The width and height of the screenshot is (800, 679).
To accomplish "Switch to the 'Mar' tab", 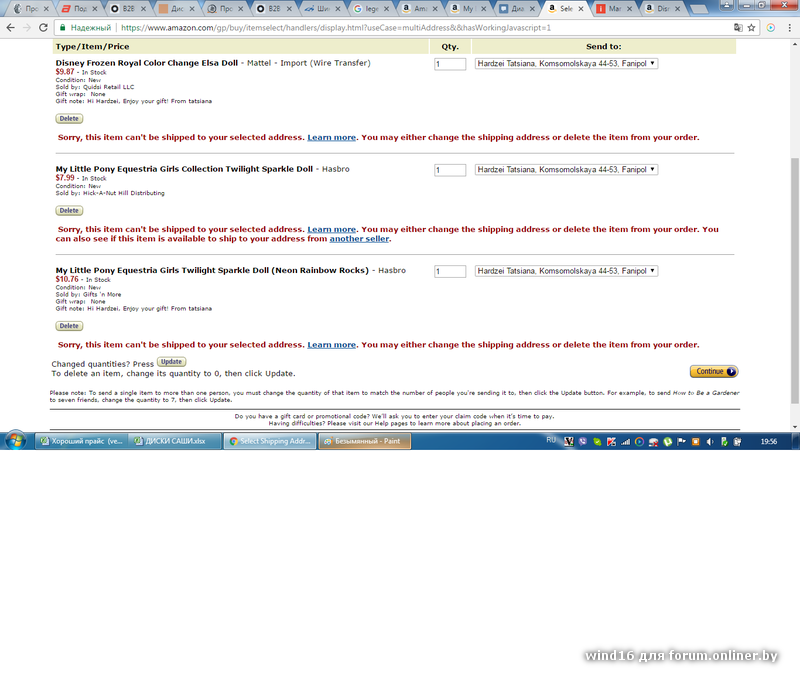I will (x=613, y=9).
